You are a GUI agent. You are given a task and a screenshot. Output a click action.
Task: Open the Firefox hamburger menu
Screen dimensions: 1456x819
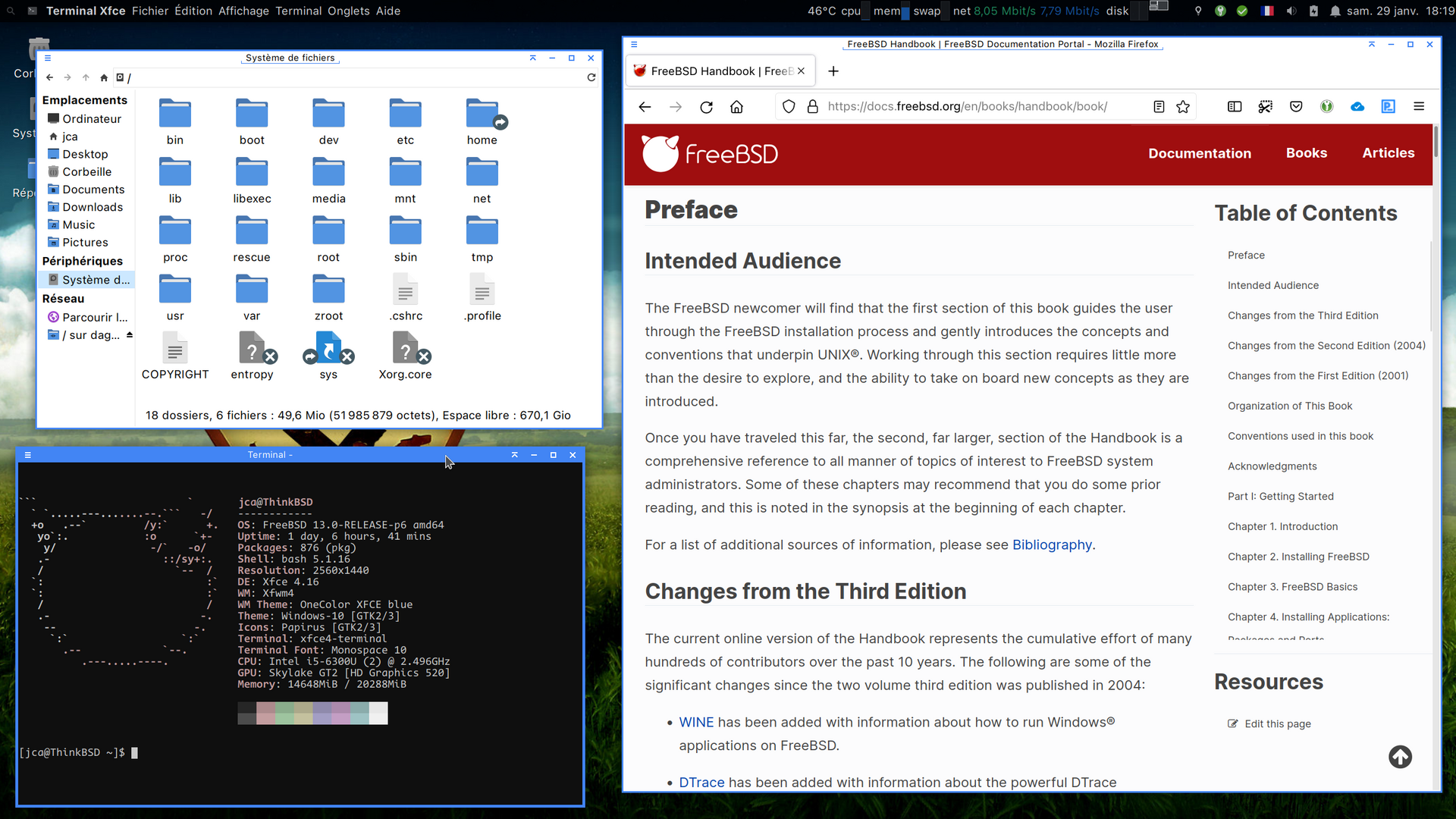pyautogui.click(x=1419, y=107)
